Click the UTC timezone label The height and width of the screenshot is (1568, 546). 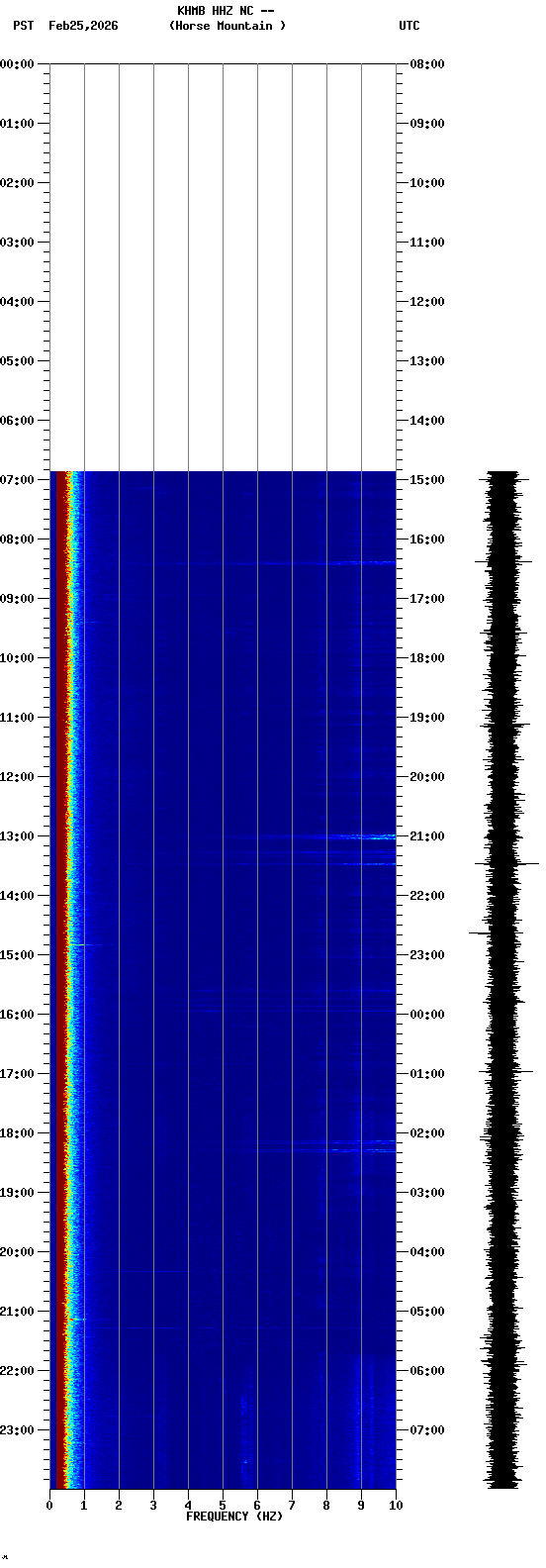[x=409, y=26]
